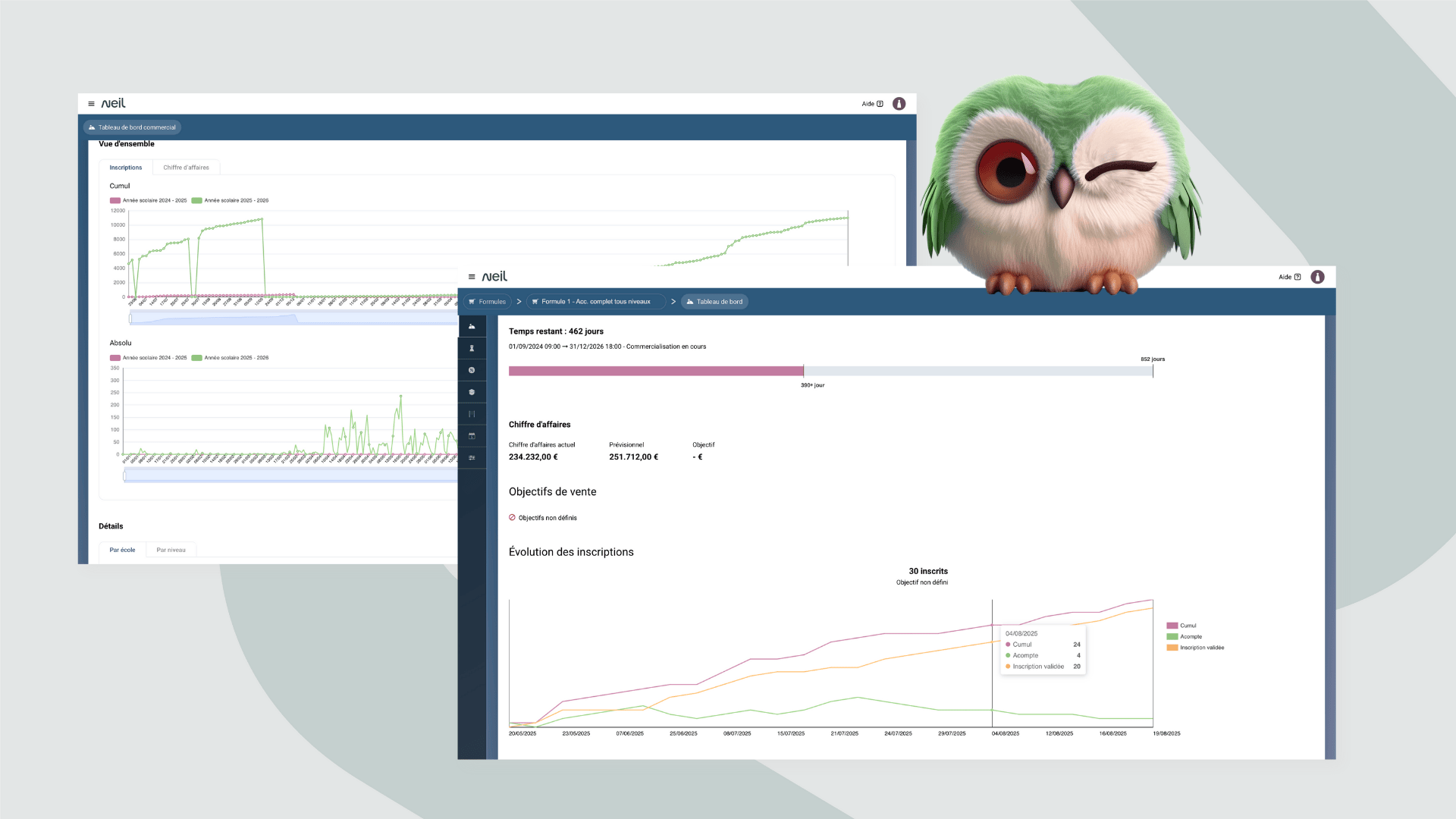Expand the hamburger menu in front window
Screen dimensions: 1456x819
point(472,277)
